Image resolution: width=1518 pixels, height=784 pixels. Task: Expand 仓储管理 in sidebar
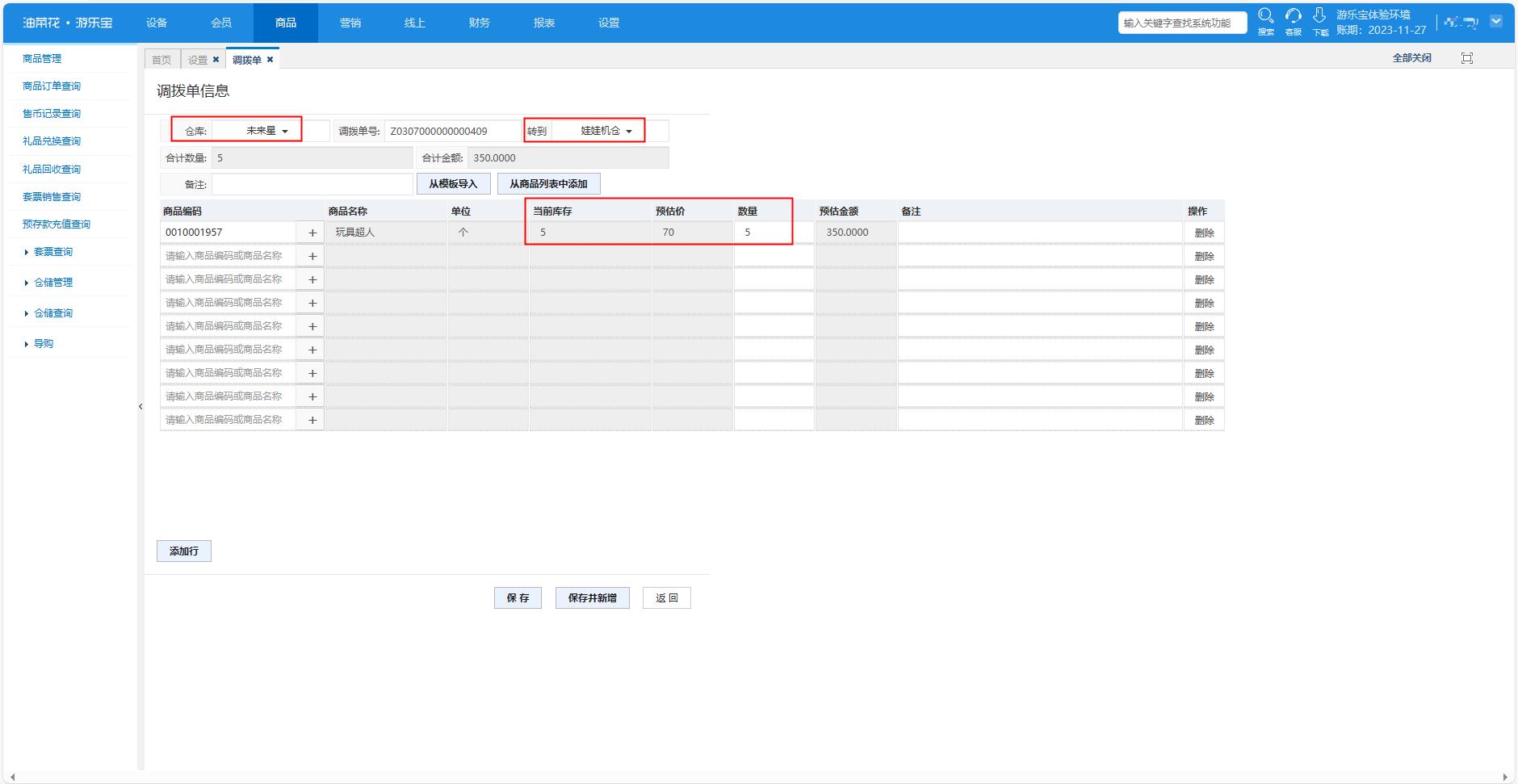point(53,283)
